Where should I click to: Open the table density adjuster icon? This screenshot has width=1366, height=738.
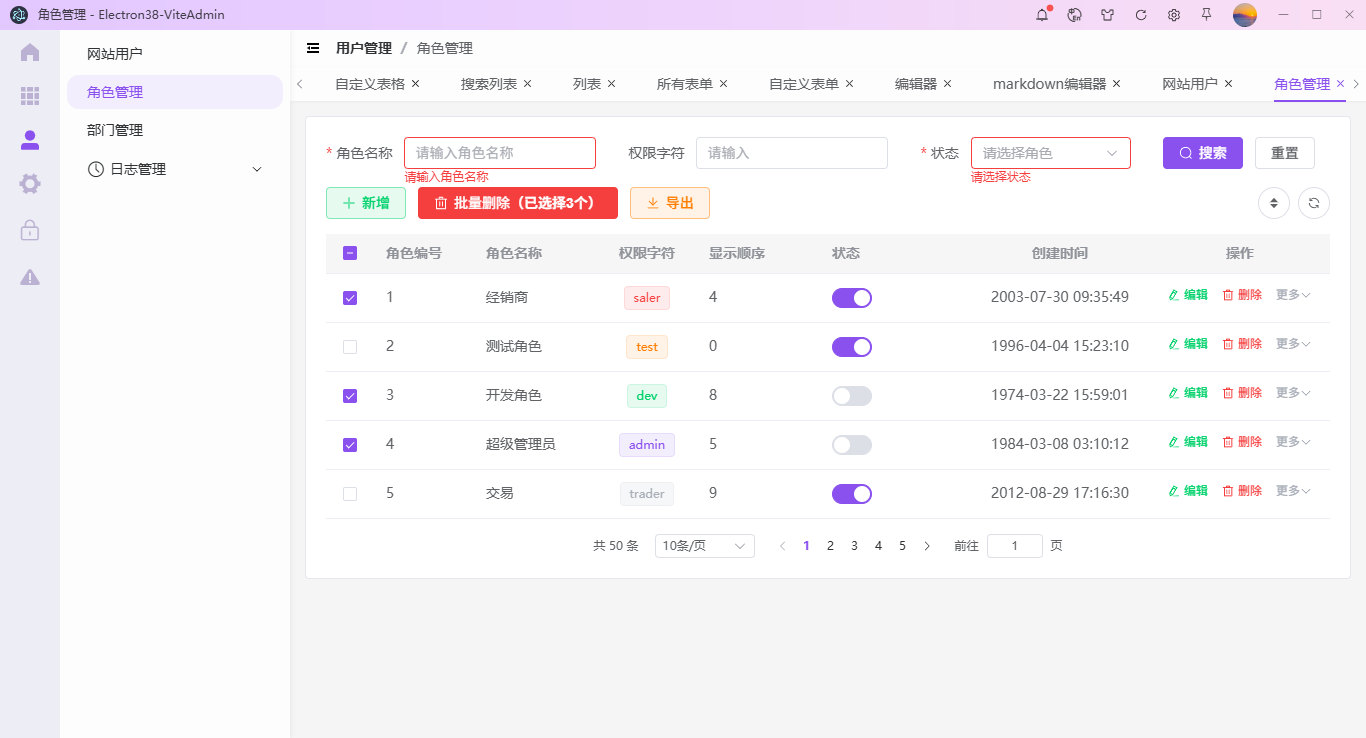[x=1273, y=202]
